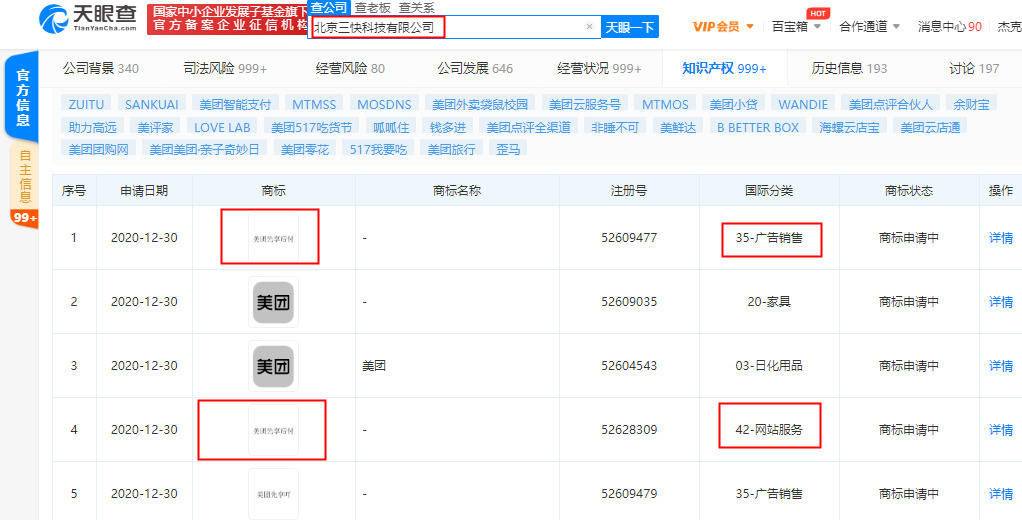The width and height of the screenshot is (1022, 520).
Task: Select the 助力高远 tag
Action: [x=91, y=127]
